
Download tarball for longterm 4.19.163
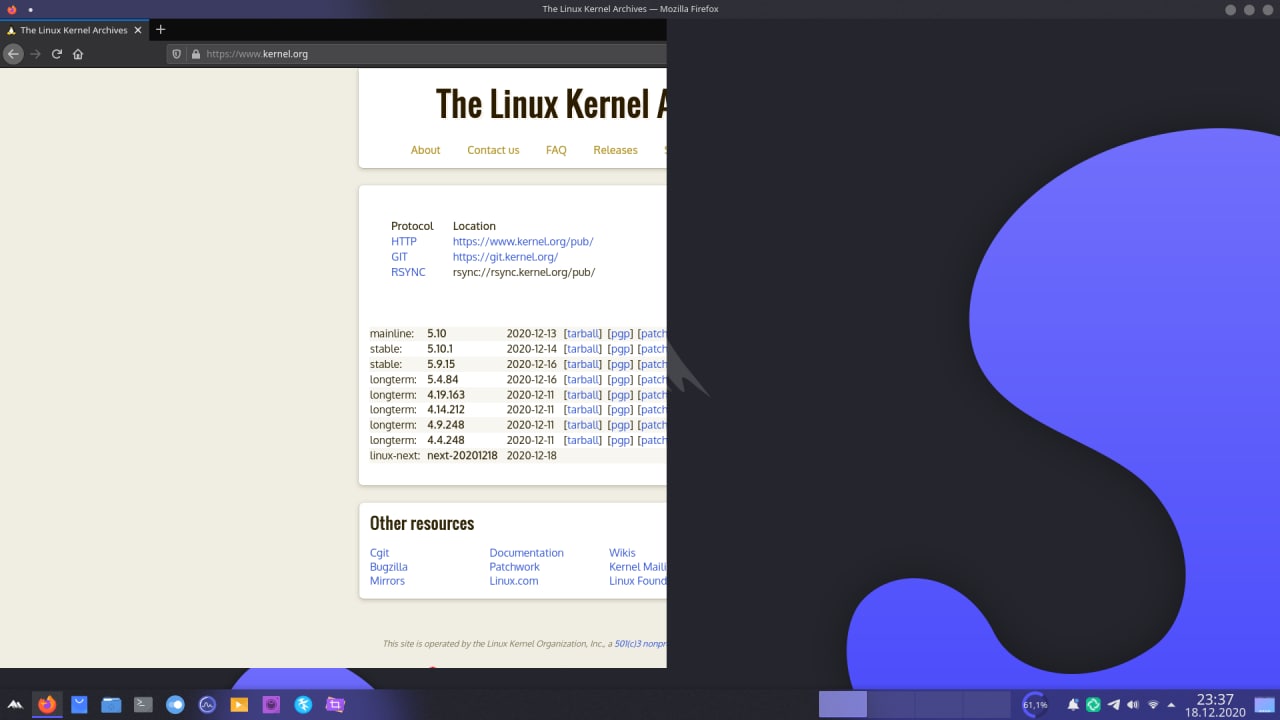(583, 395)
